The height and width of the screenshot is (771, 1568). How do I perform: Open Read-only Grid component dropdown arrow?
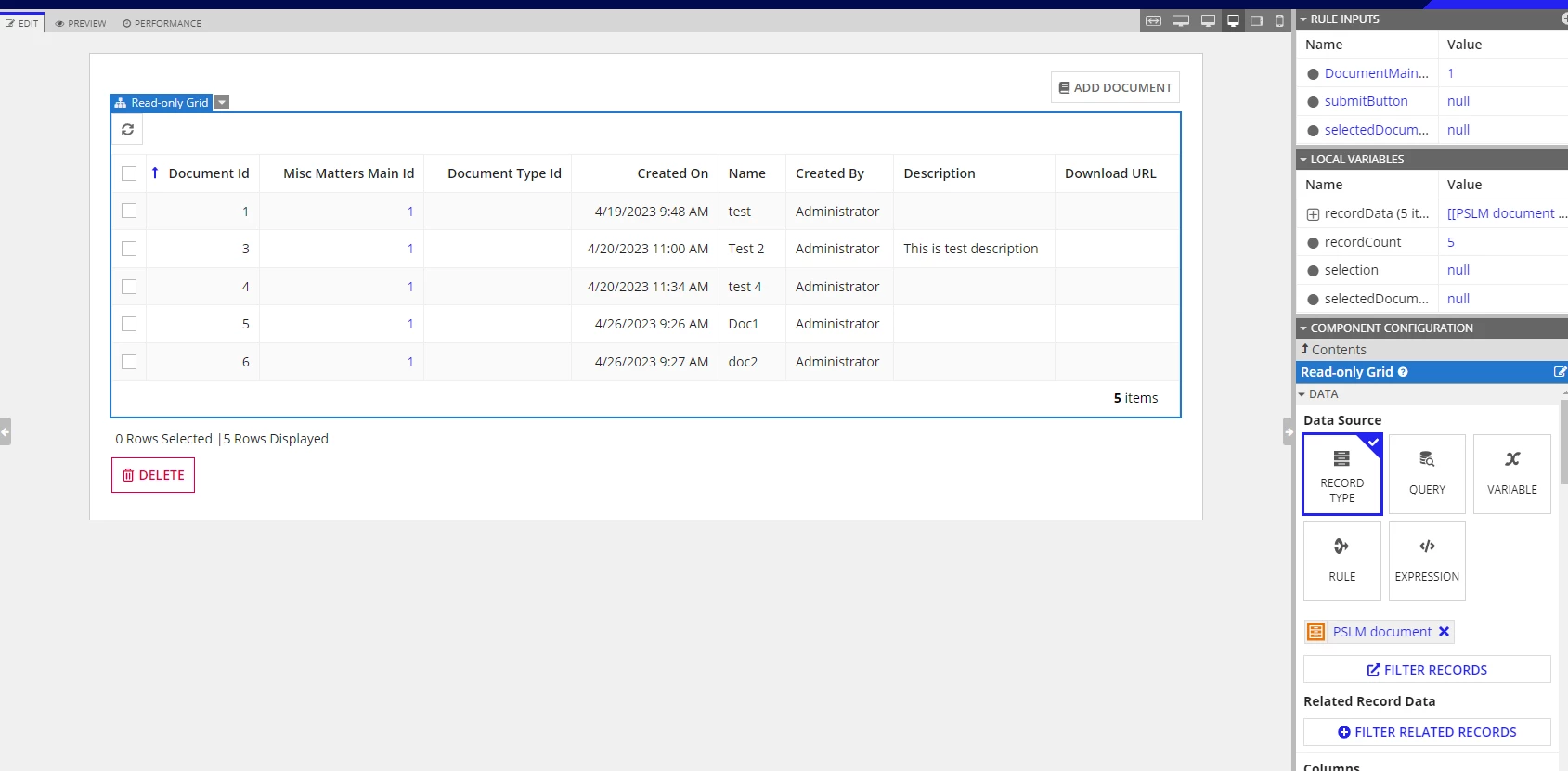click(x=222, y=103)
